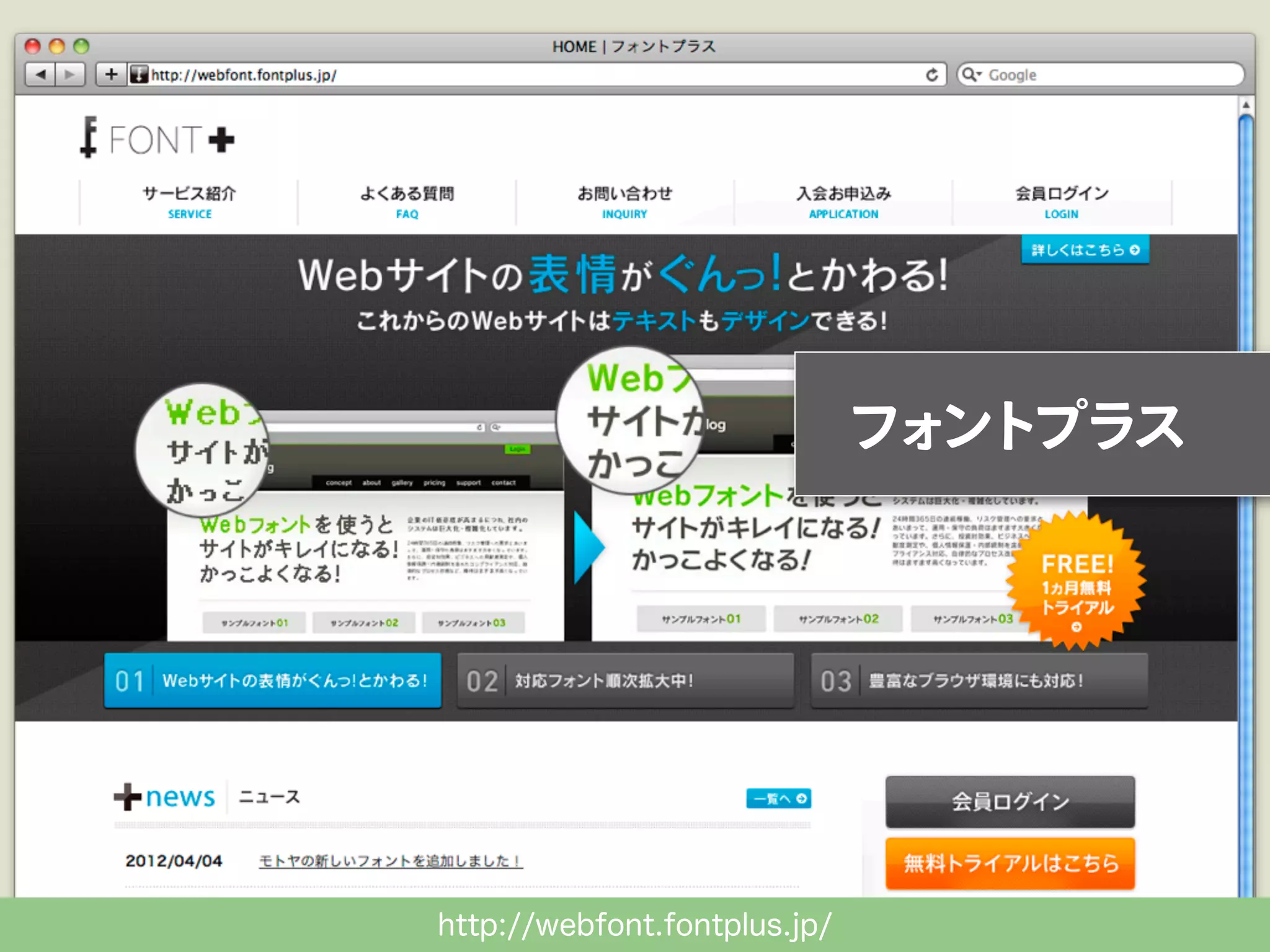Click the left サンプルフォント01 button
1270x952 pixels.
[x=254, y=623]
